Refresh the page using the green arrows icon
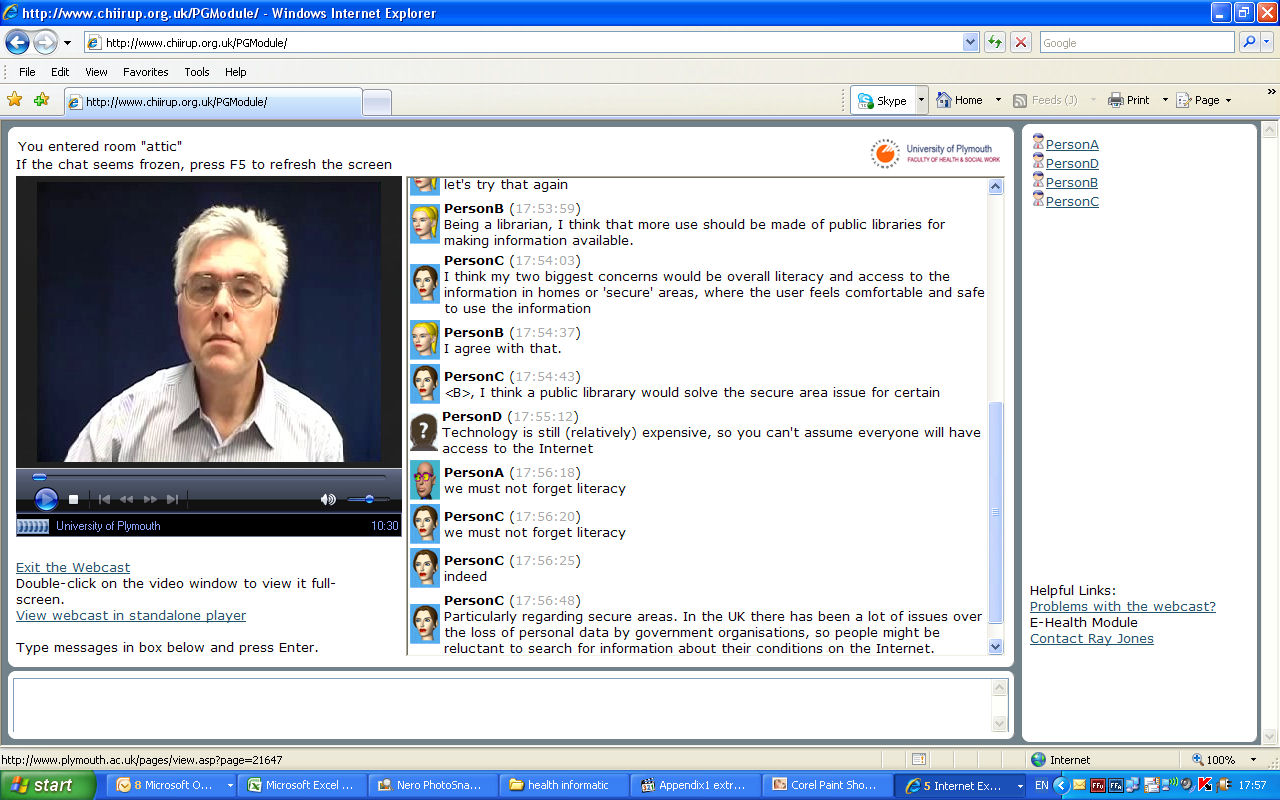Viewport: 1280px width, 800px height. [x=994, y=42]
